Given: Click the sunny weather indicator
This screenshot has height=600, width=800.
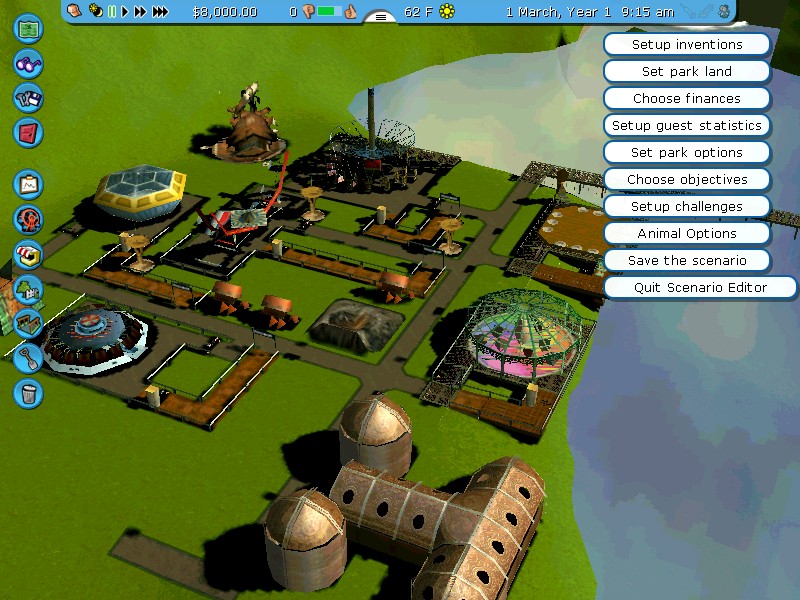Looking at the screenshot, I should pyautogui.click(x=447, y=12).
